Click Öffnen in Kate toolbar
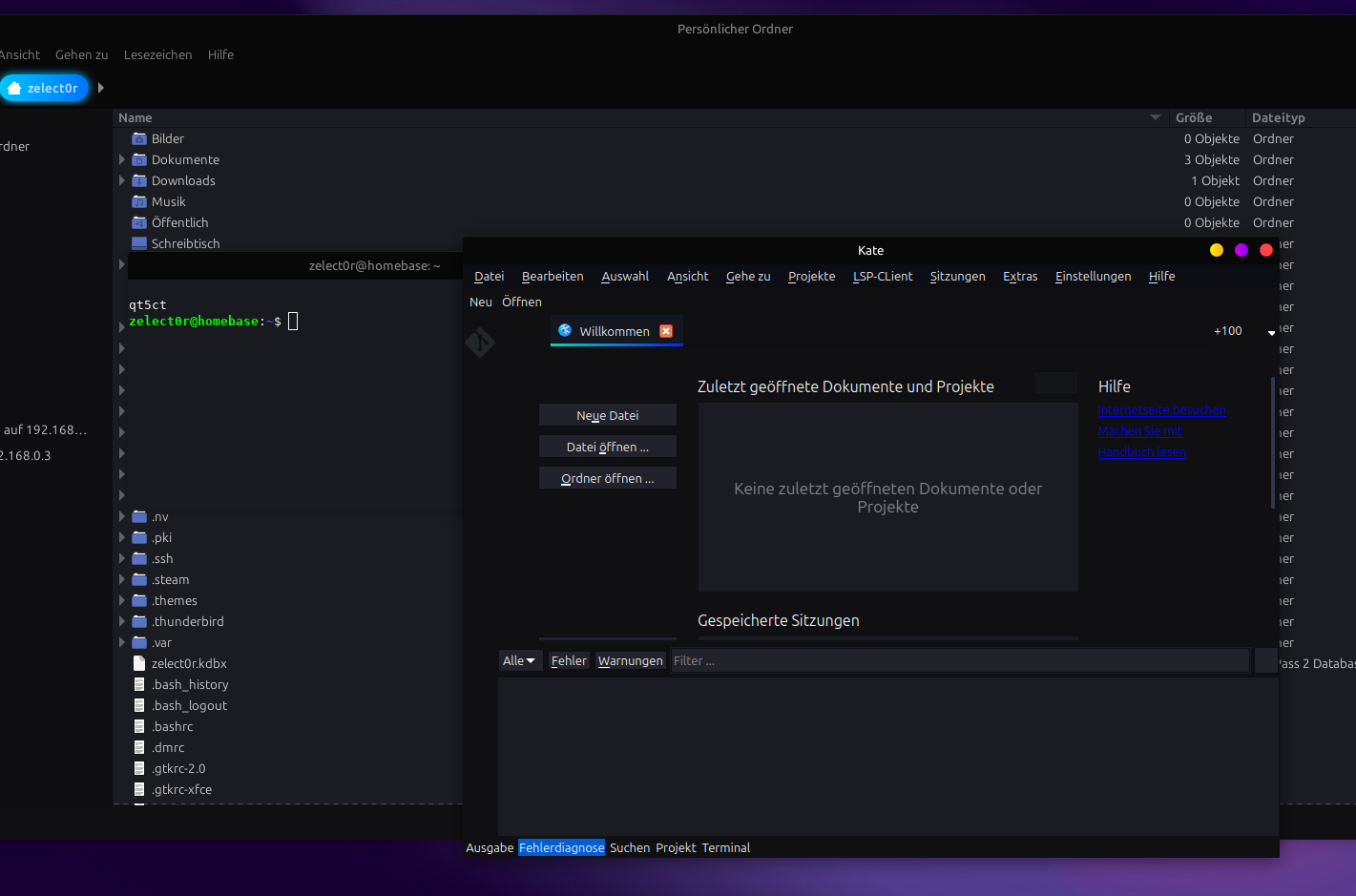Image resolution: width=1356 pixels, height=896 pixels. coord(522,302)
